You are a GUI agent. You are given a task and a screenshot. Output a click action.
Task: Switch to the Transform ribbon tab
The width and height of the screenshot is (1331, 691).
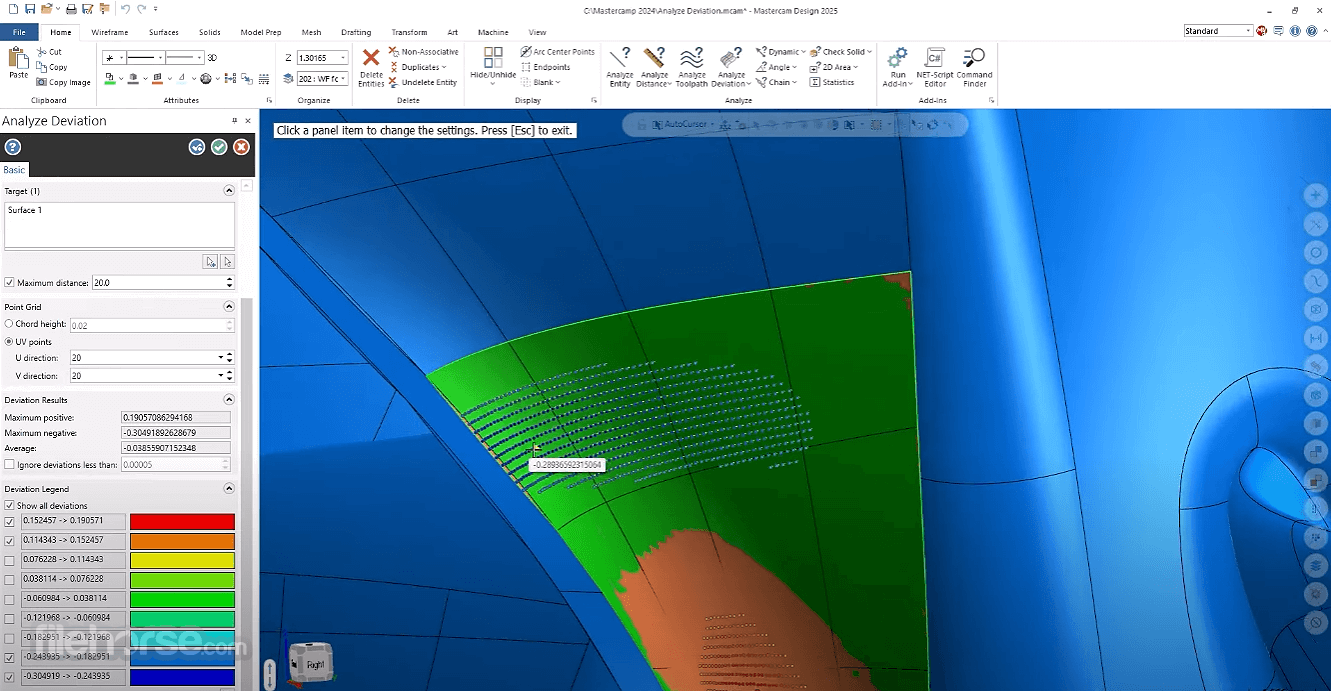[x=410, y=32]
